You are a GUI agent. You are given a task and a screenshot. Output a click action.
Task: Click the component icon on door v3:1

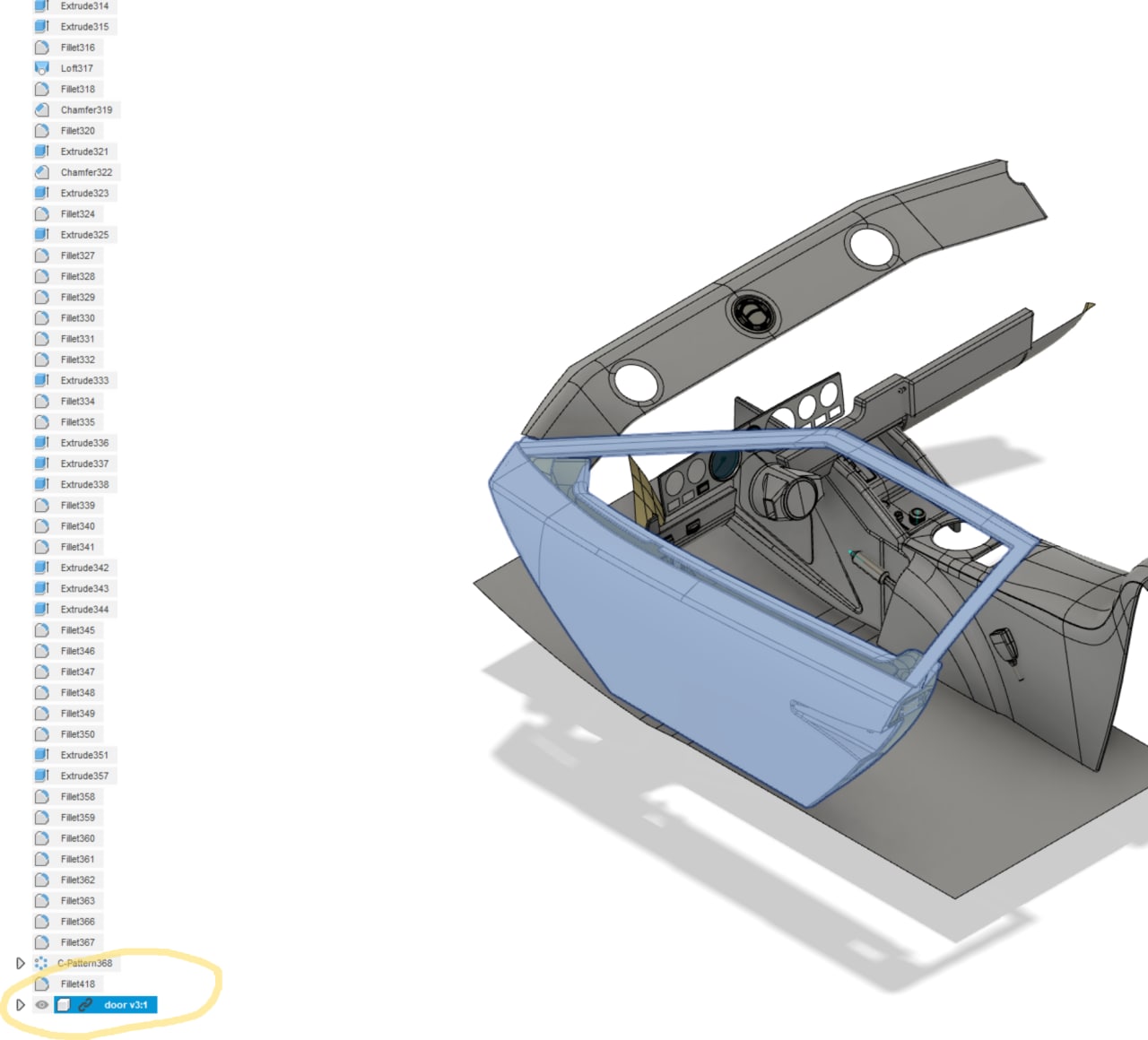click(x=63, y=1005)
